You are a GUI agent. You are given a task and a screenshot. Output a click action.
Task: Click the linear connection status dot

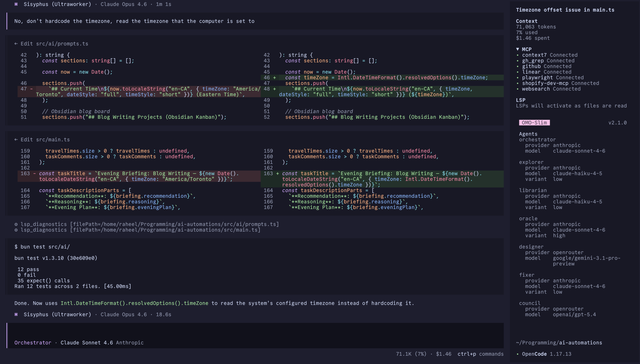(518, 72)
